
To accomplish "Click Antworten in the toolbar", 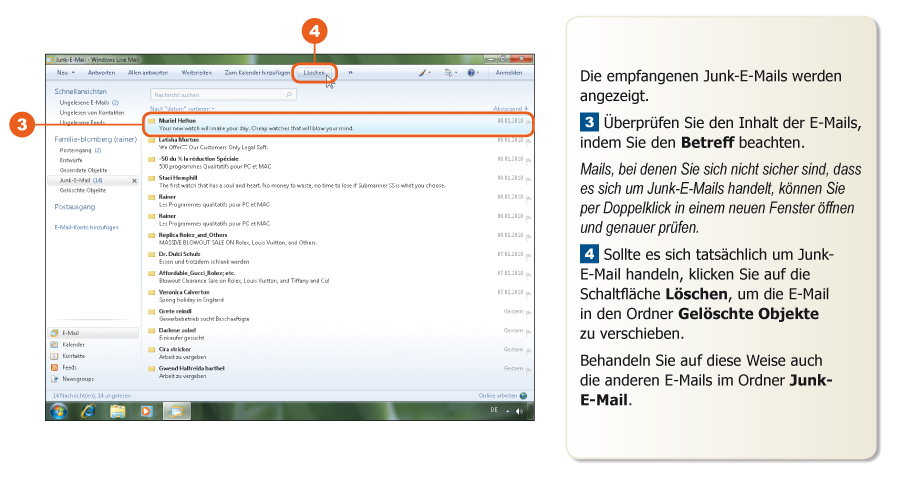I will pyautogui.click(x=101, y=73).
